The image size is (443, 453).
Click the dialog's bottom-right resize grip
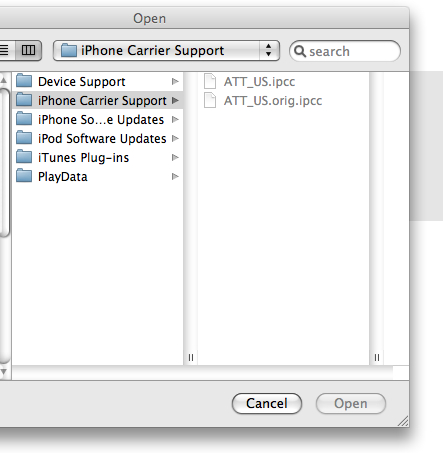click(x=403, y=421)
